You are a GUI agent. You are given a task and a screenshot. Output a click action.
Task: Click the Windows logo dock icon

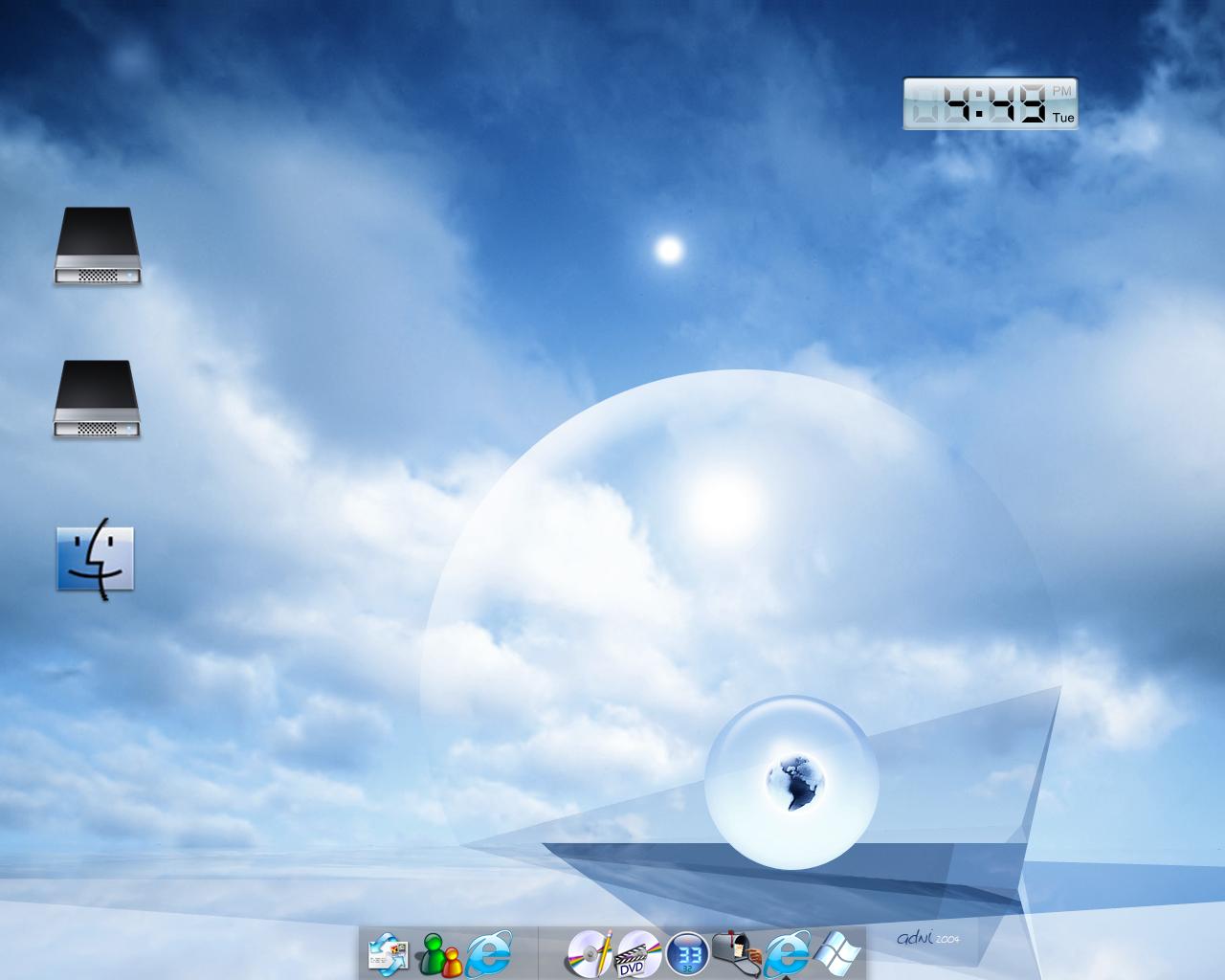[x=838, y=954]
